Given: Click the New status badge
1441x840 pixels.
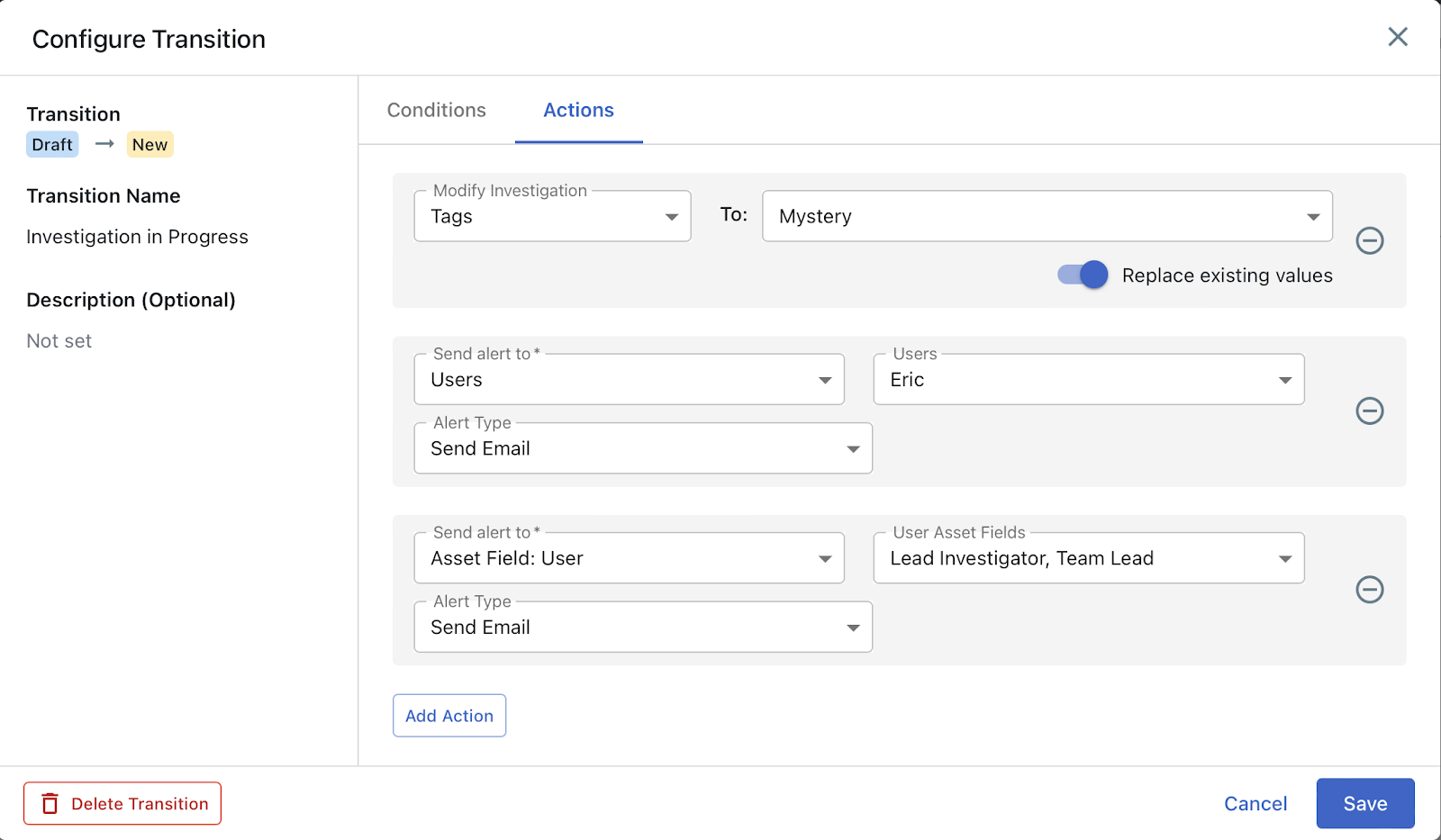Looking at the screenshot, I should click(150, 145).
